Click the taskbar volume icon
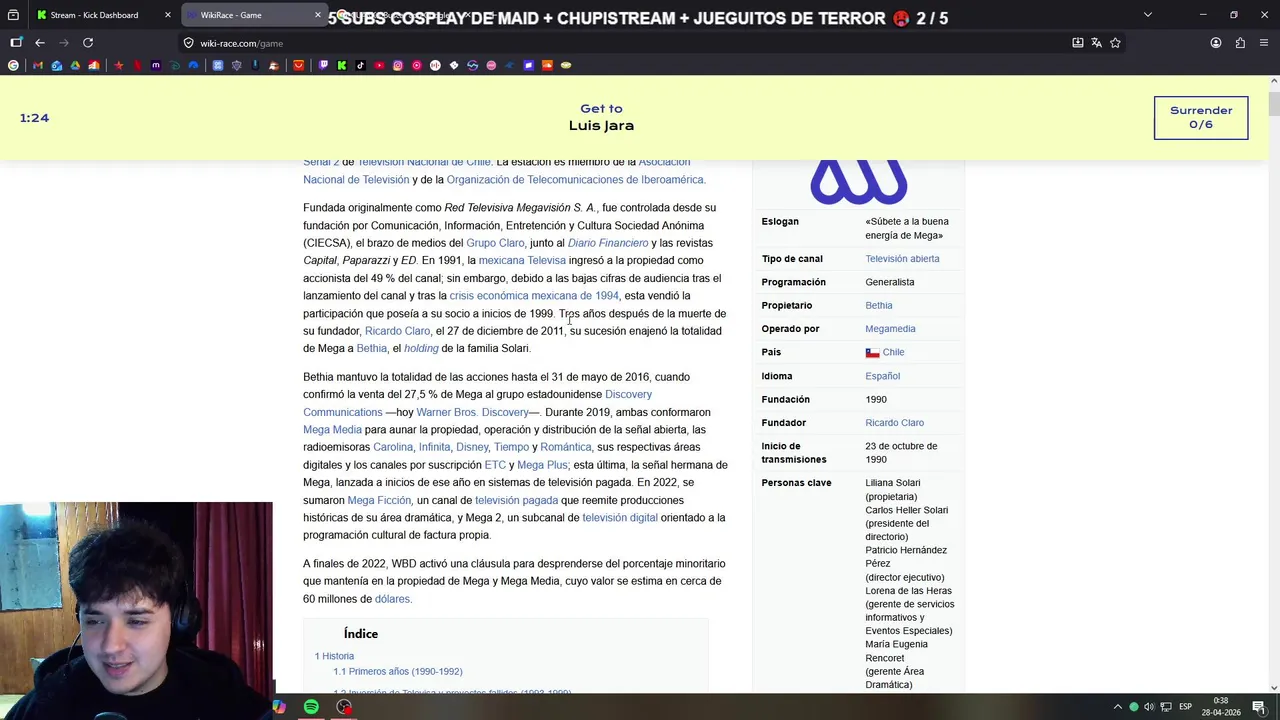Image resolution: width=1280 pixels, height=720 pixels. (1149, 707)
